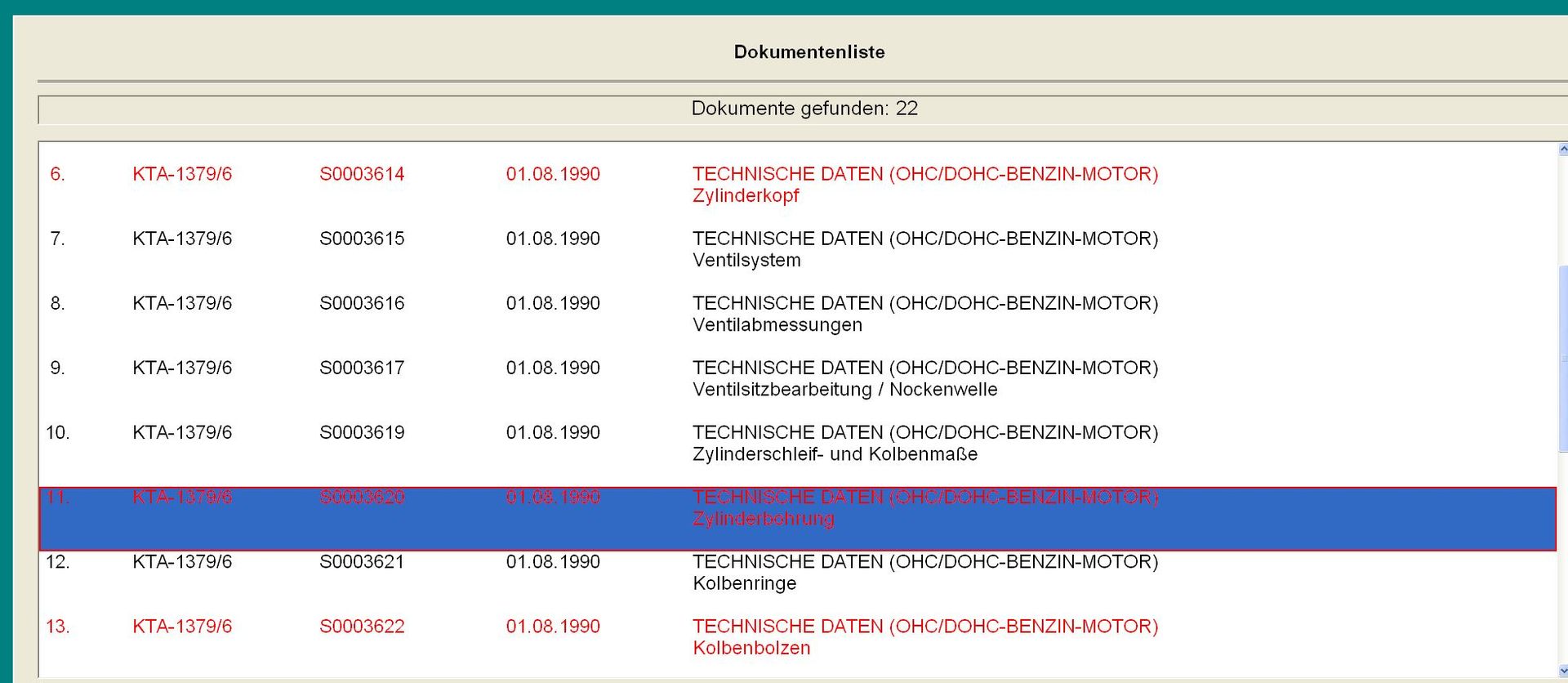
Task: Click the scrollbar down arrow
Action: pyautogui.click(x=1562, y=671)
